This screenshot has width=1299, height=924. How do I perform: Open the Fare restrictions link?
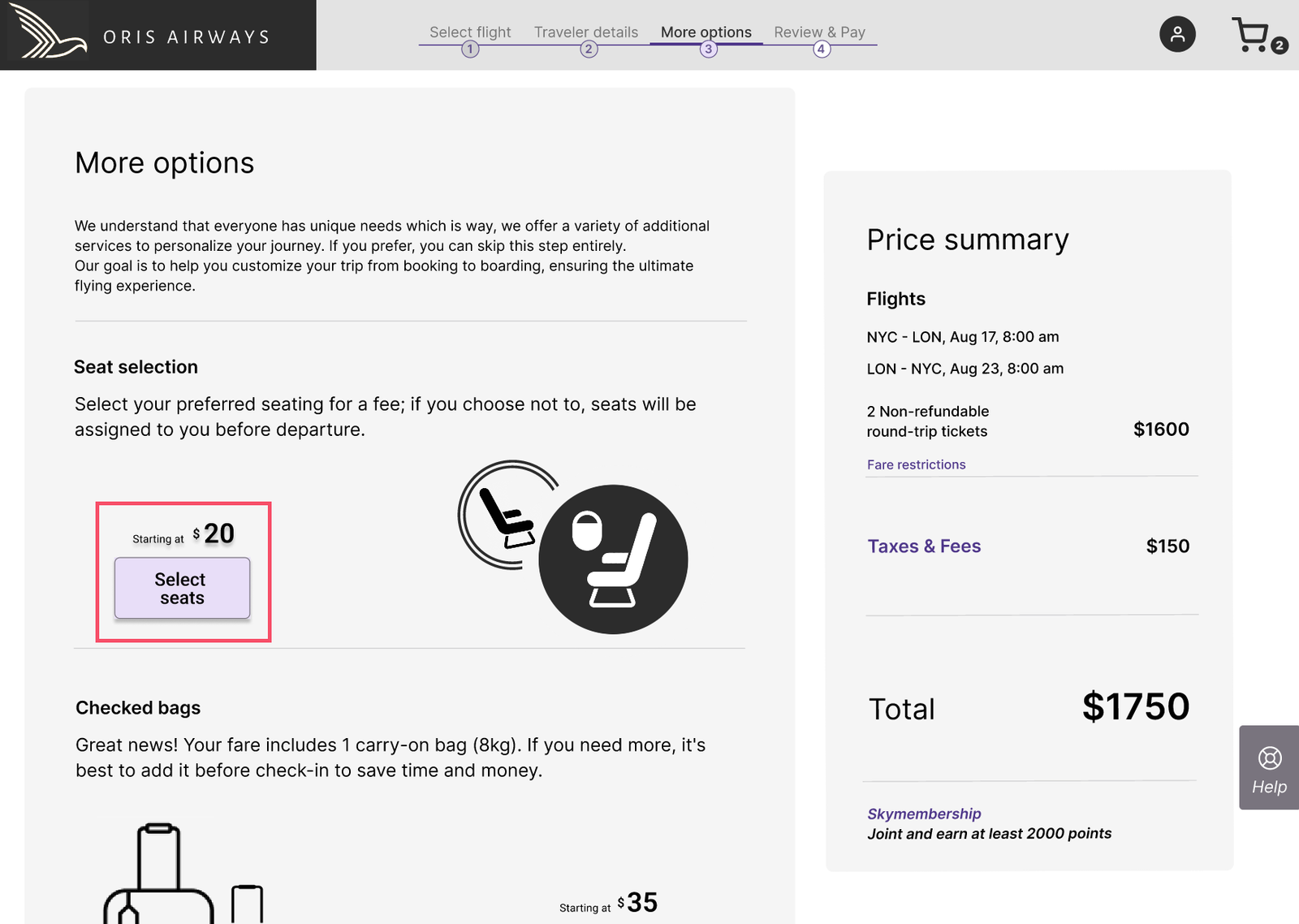[x=916, y=464]
